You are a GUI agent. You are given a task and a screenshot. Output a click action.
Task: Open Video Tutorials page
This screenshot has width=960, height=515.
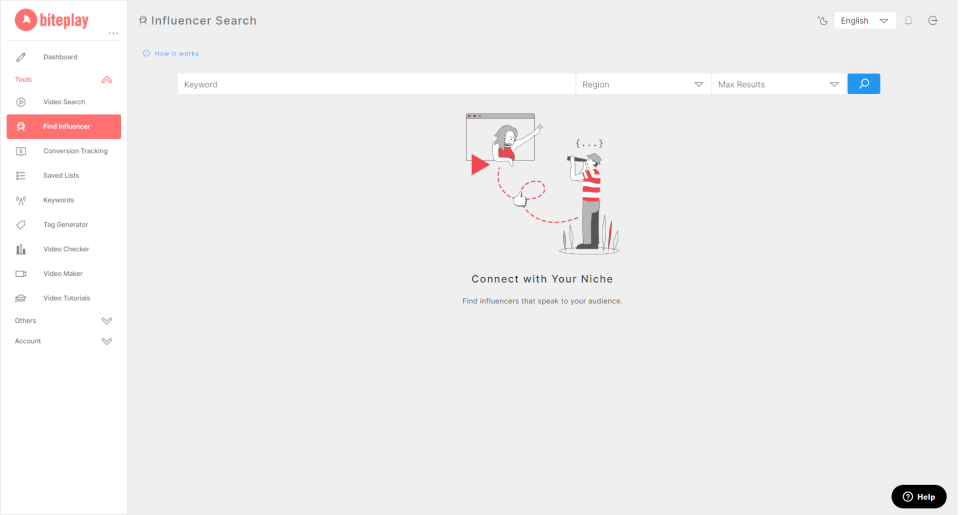[64, 298]
